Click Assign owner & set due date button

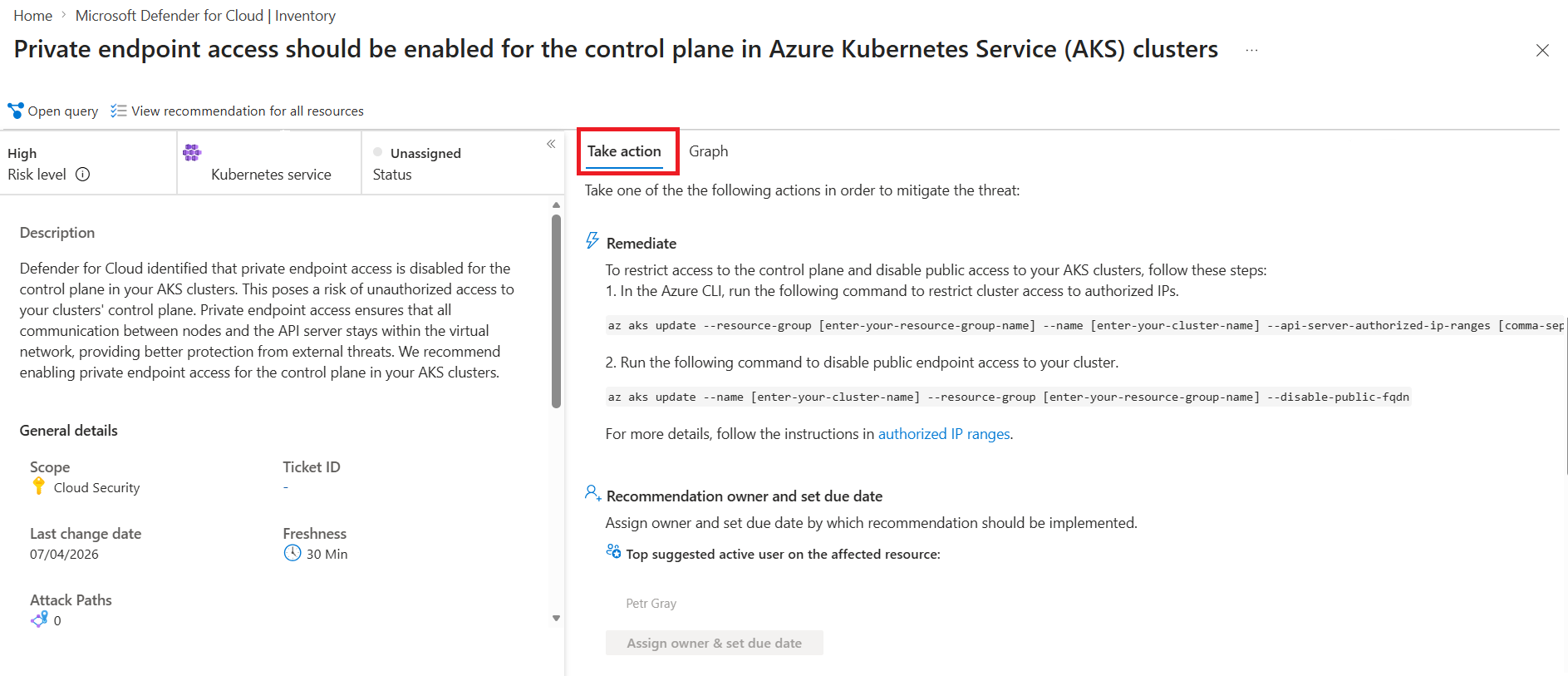click(715, 643)
